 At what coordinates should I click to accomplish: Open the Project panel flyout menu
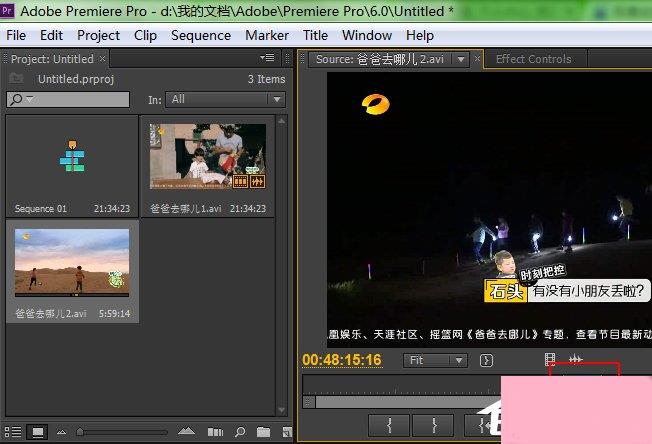pyautogui.click(x=267, y=58)
